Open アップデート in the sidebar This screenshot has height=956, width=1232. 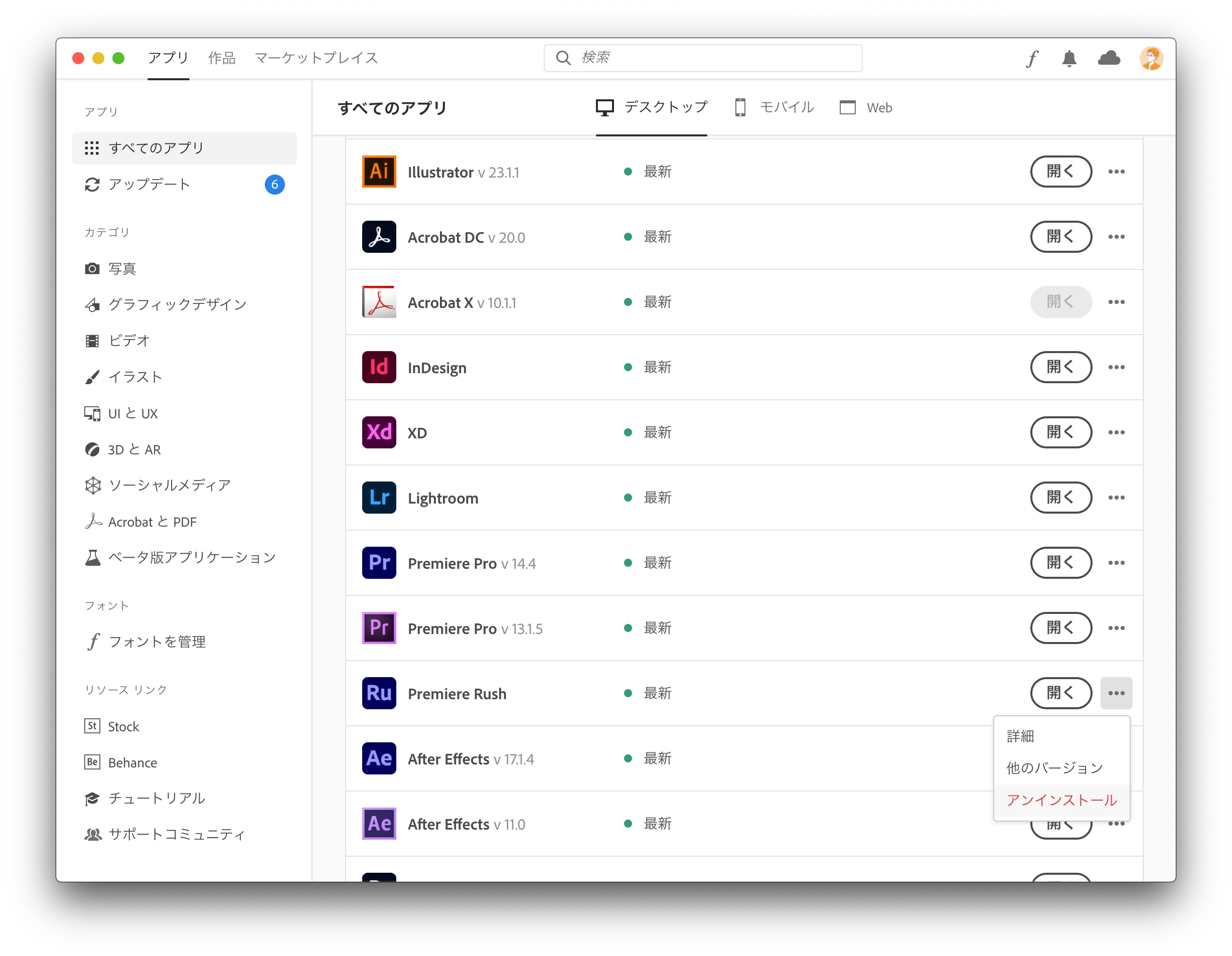point(149,185)
